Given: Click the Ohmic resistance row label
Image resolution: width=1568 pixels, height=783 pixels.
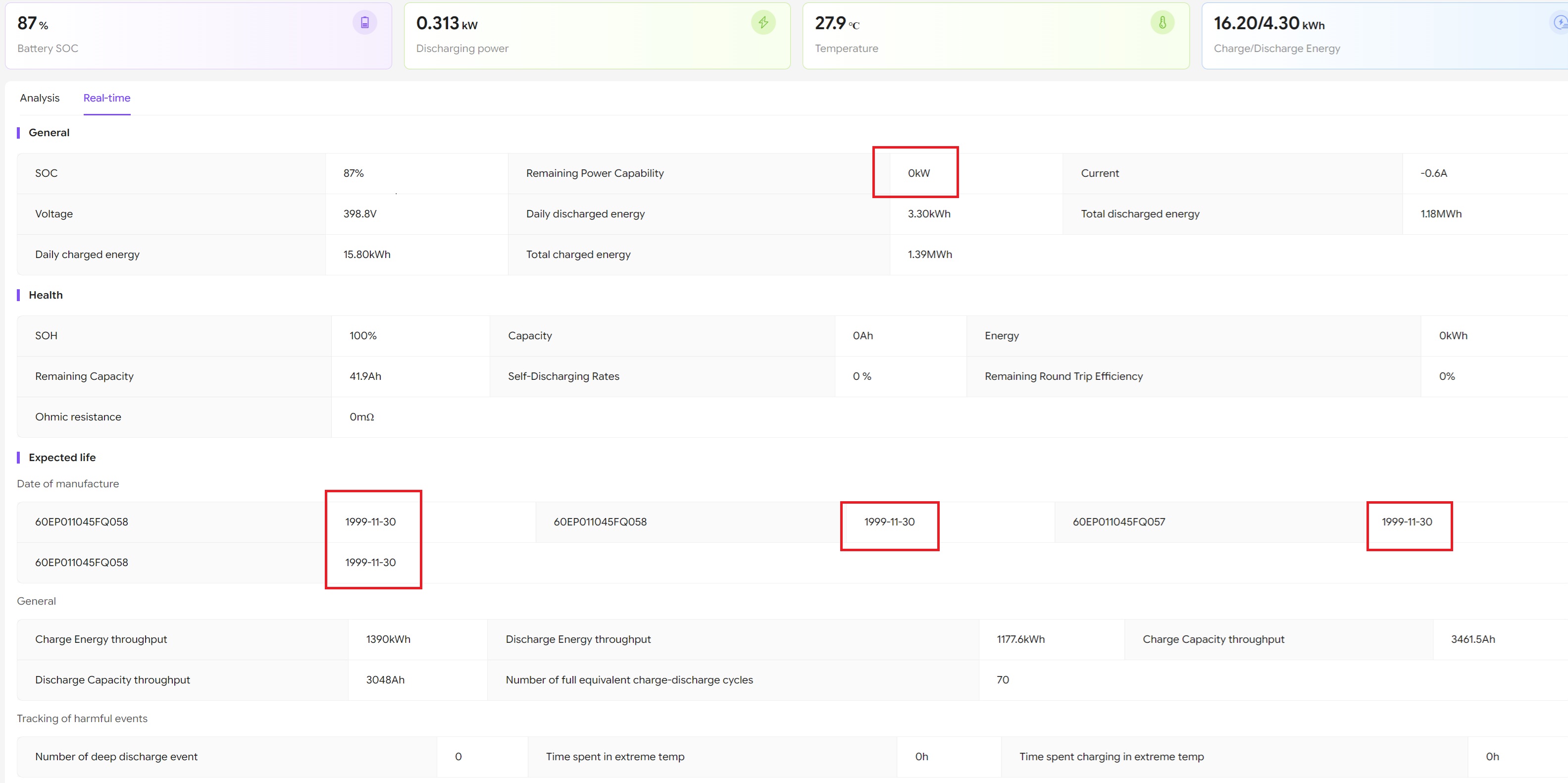Looking at the screenshot, I should [78, 417].
